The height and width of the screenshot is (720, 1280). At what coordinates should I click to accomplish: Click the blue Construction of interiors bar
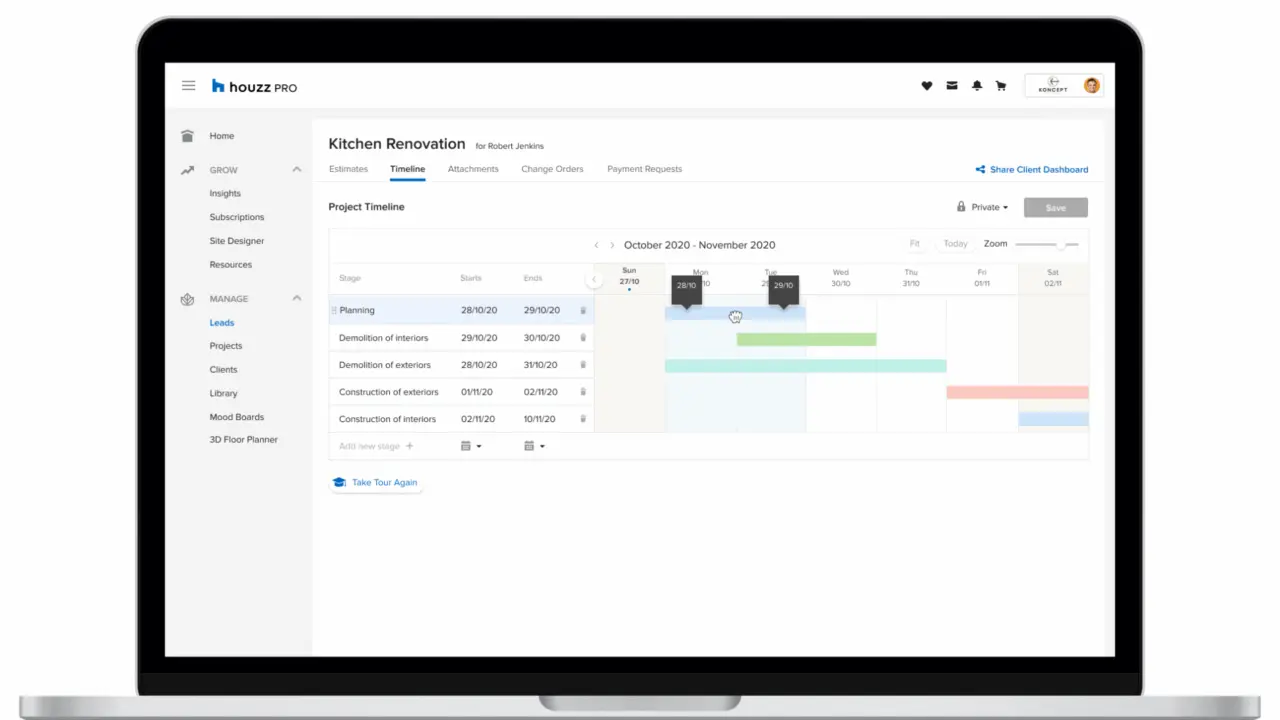[1053, 420]
